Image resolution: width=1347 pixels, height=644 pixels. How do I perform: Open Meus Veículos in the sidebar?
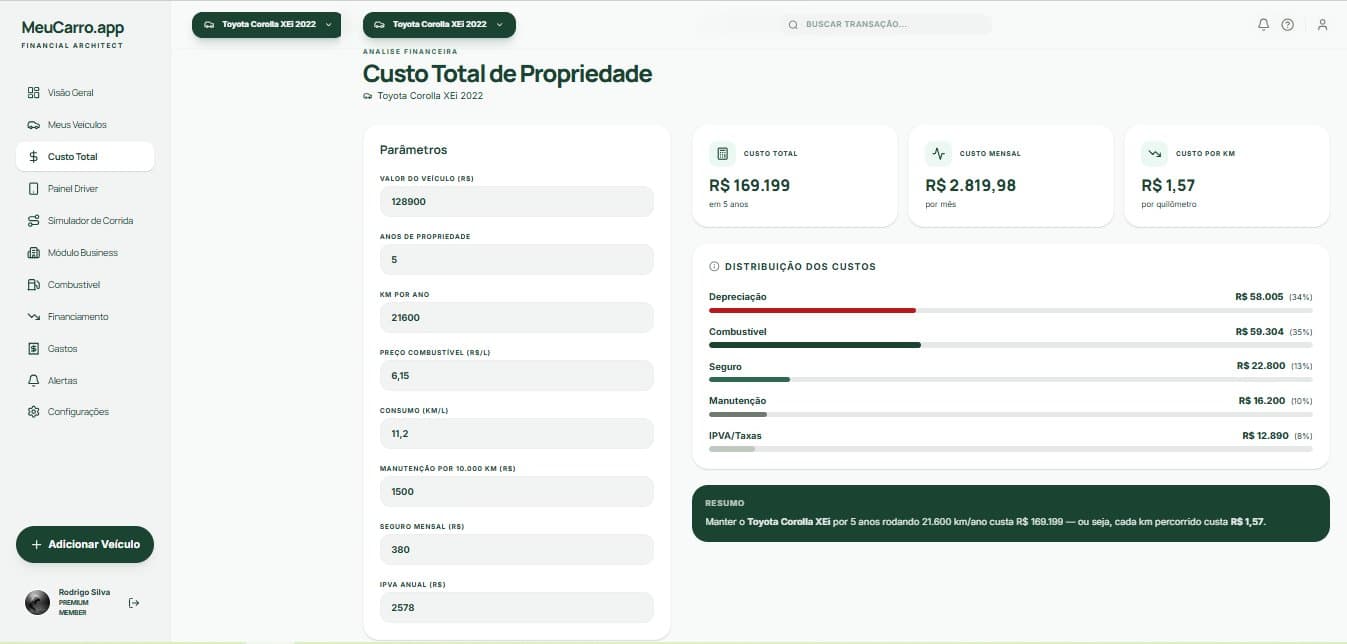[x=85, y=125]
